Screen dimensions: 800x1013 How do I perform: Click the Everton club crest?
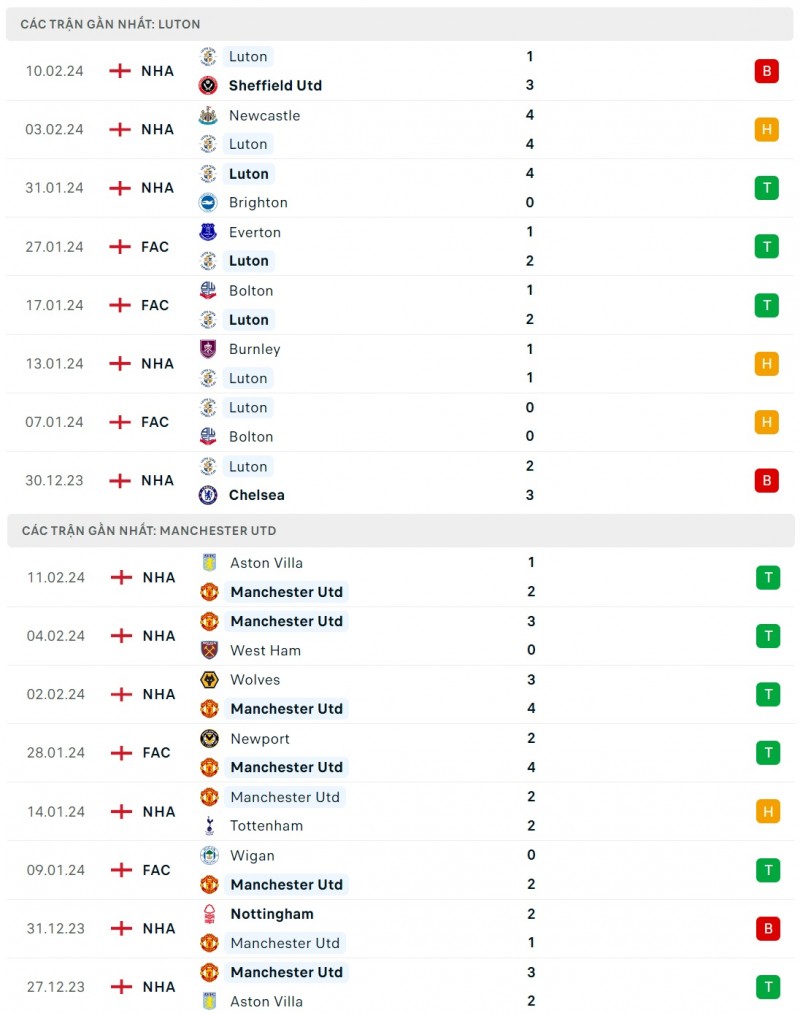pos(208,232)
